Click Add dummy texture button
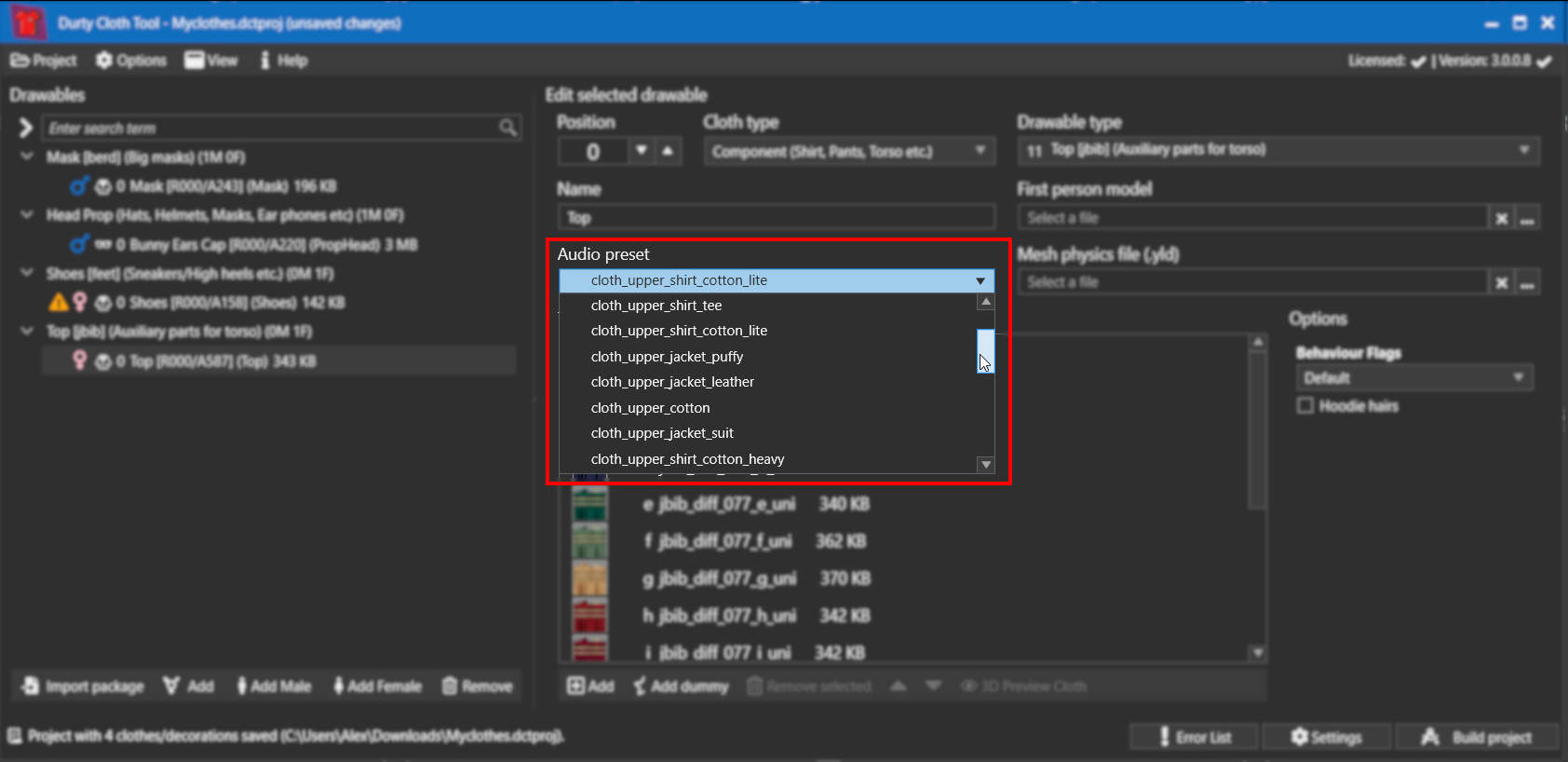1568x762 pixels. tap(681, 687)
